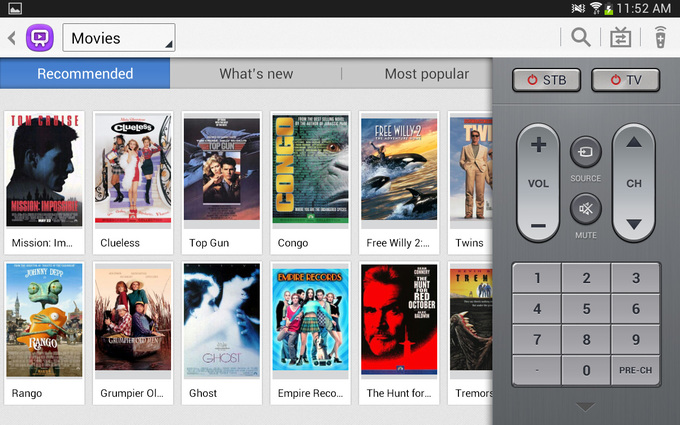Open the Twins movie poster
Image resolution: width=680 pixels, height=425 pixels.
(471, 168)
